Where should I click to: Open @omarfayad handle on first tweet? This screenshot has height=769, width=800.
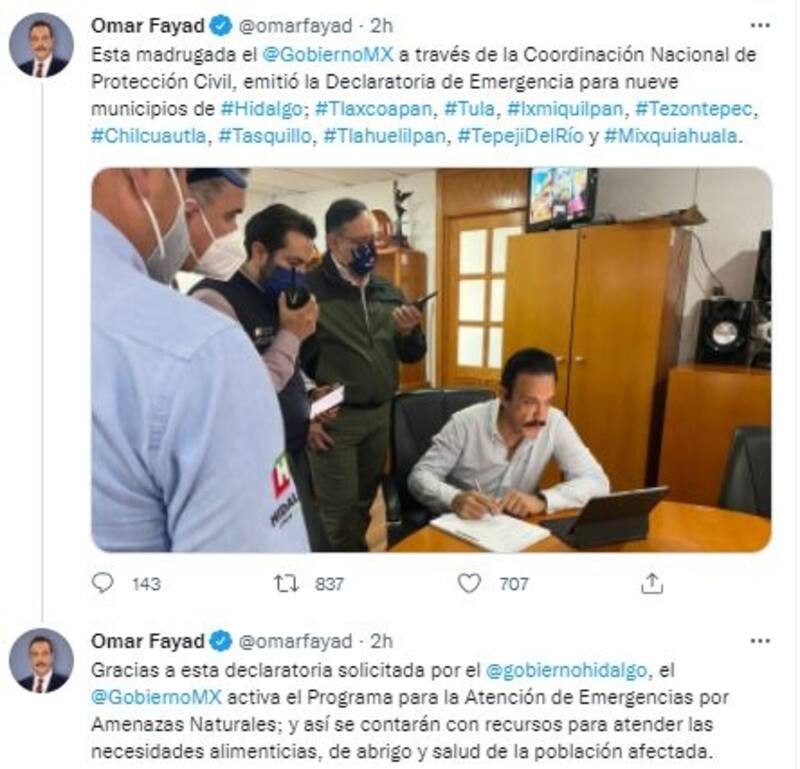[x=295, y=26]
